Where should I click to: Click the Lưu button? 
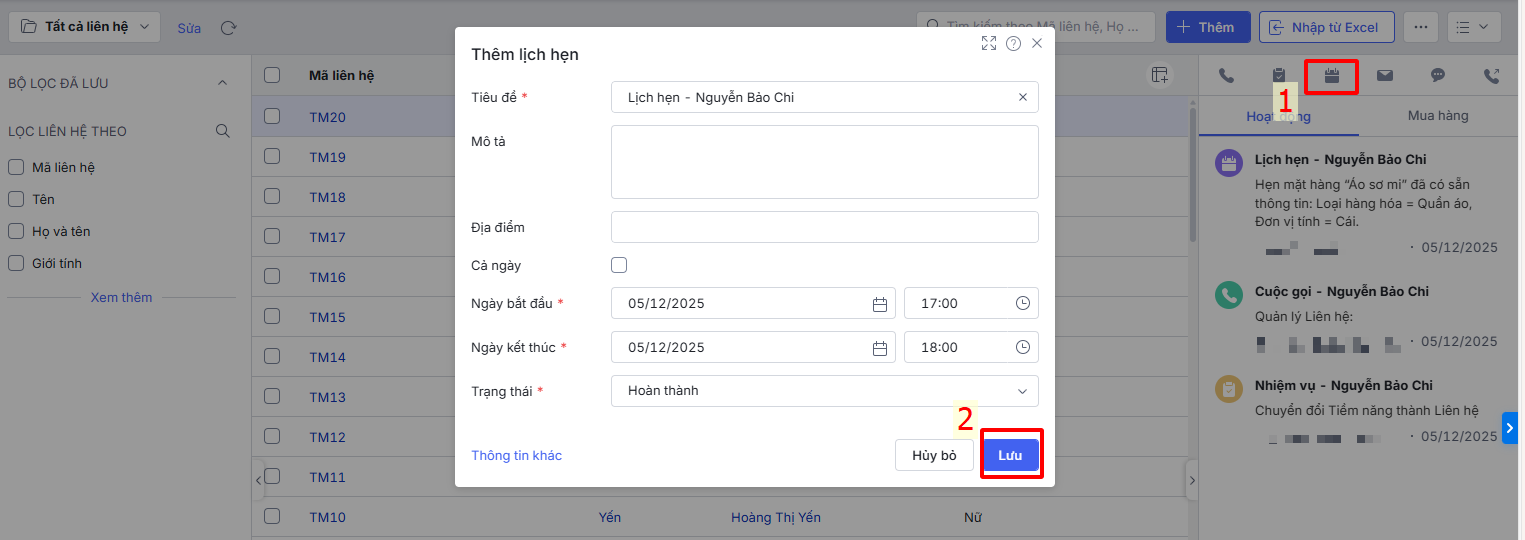point(1010,456)
